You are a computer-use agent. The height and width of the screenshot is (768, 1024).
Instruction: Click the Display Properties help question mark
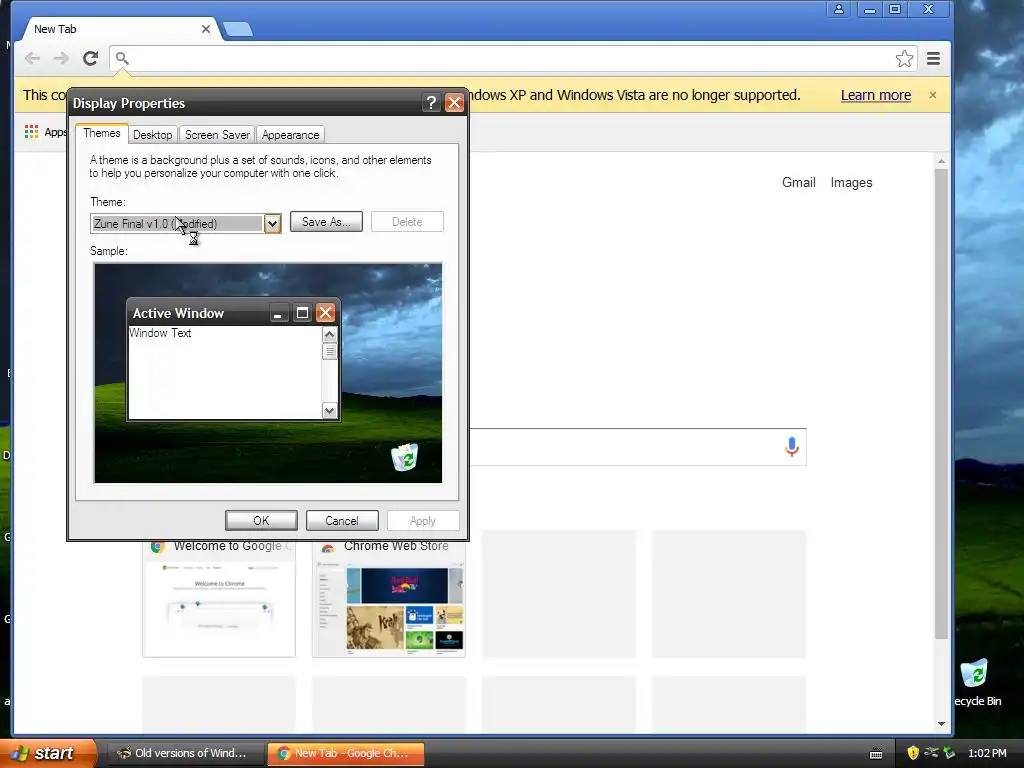tap(431, 103)
